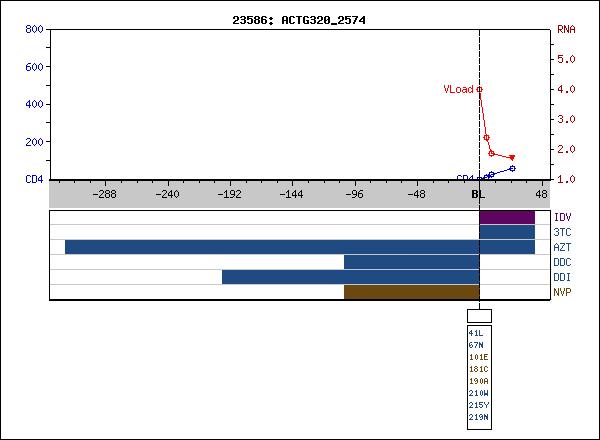Click the VLoad series label
The width and height of the screenshot is (600, 440).
click(x=458, y=89)
